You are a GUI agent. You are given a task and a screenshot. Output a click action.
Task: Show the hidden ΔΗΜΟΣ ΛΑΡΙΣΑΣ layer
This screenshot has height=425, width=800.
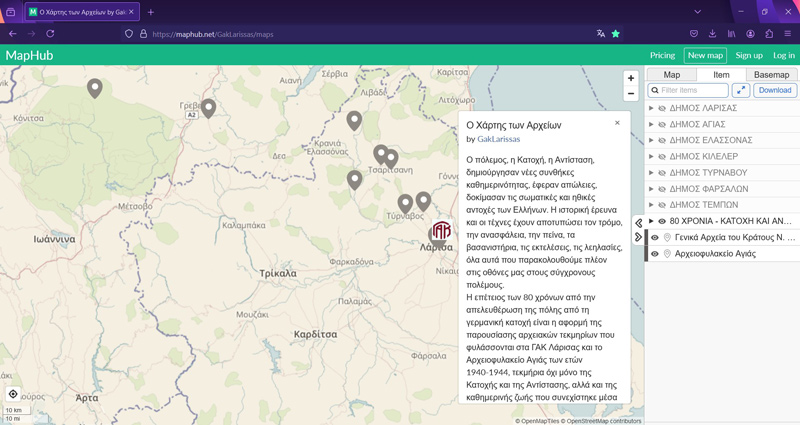(662, 108)
